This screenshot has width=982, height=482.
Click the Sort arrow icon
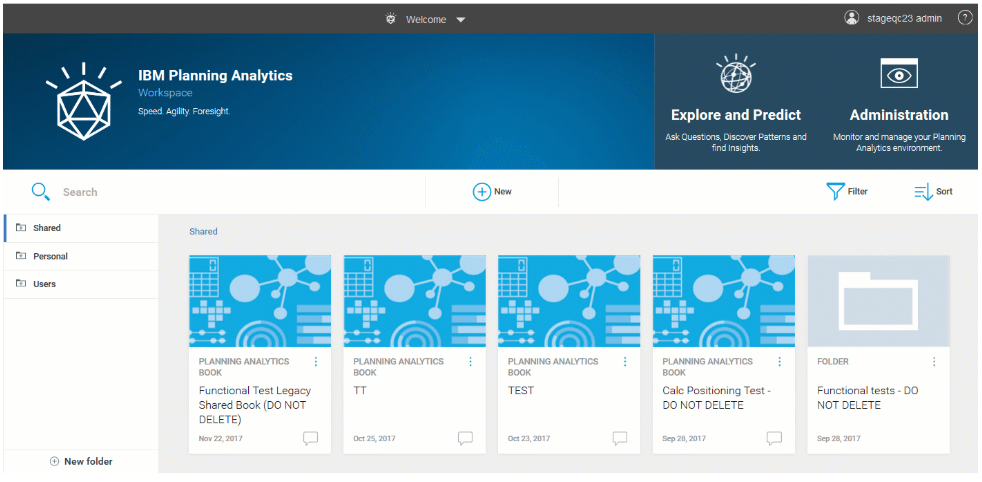923,192
